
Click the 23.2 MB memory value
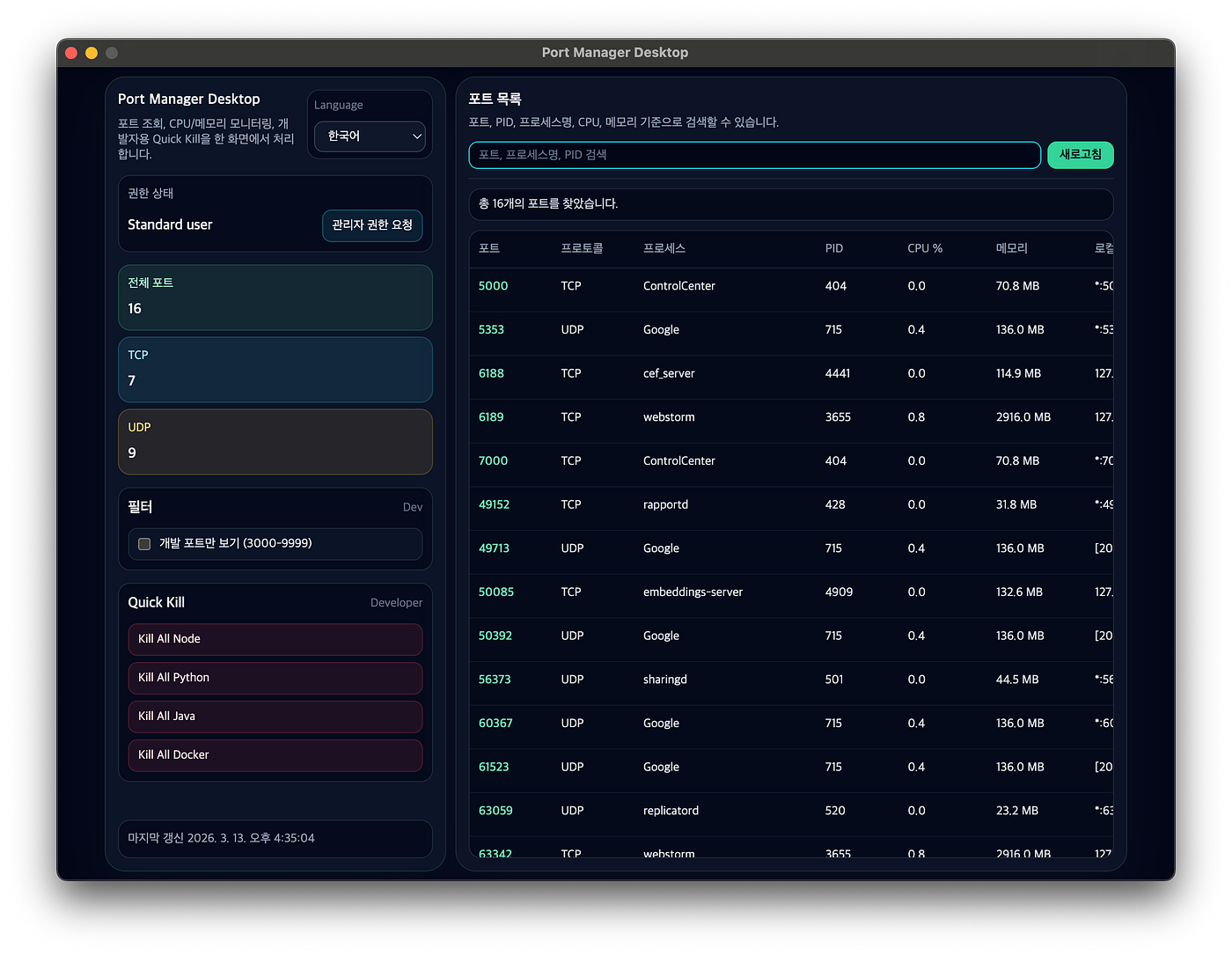(x=1017, y=811)
